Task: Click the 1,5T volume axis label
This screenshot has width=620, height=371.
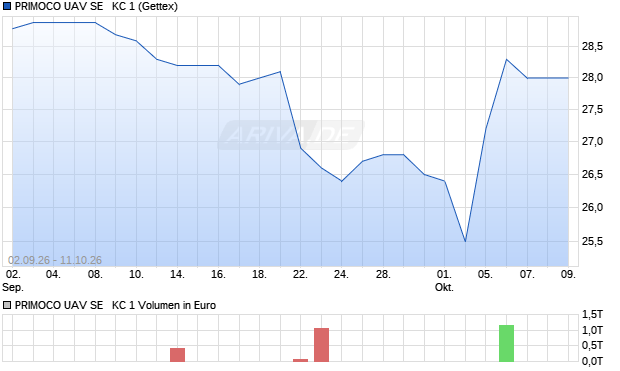Action: tap(592, 315)
